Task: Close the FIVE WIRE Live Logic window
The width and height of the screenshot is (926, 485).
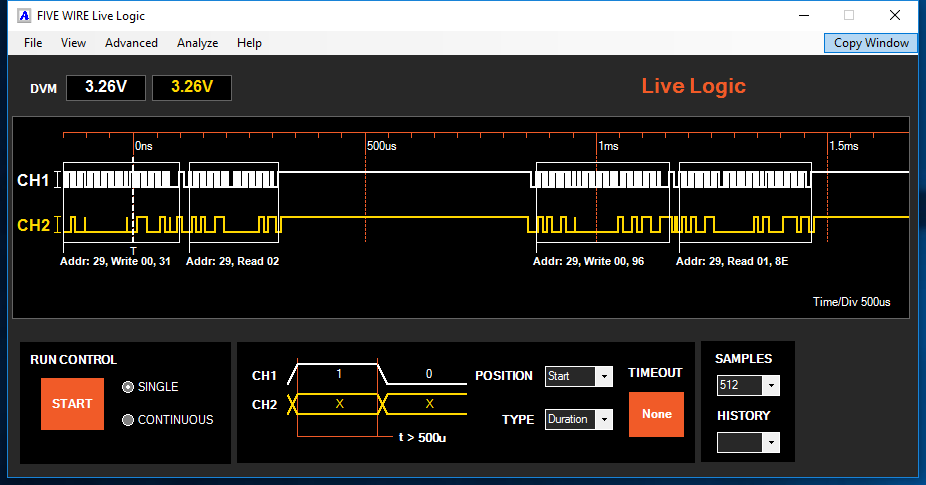Action: (x=895, y=15)
